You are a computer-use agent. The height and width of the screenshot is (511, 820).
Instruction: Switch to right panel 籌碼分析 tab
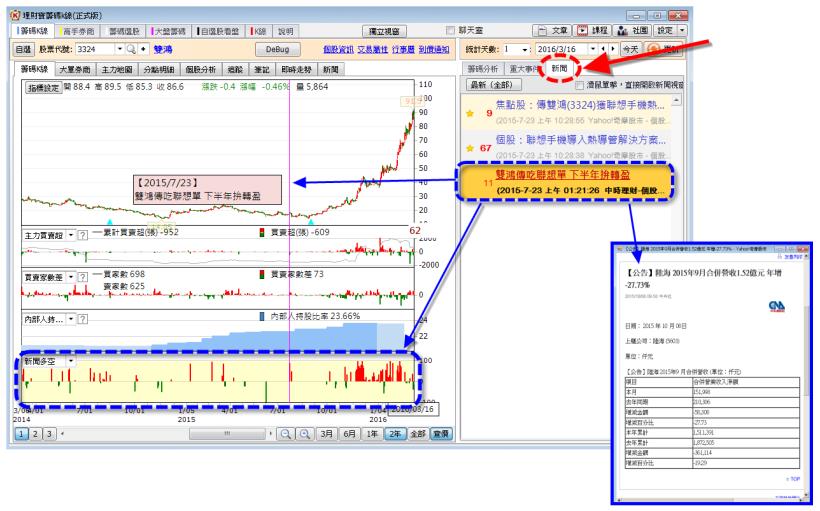tap(483, 69)
